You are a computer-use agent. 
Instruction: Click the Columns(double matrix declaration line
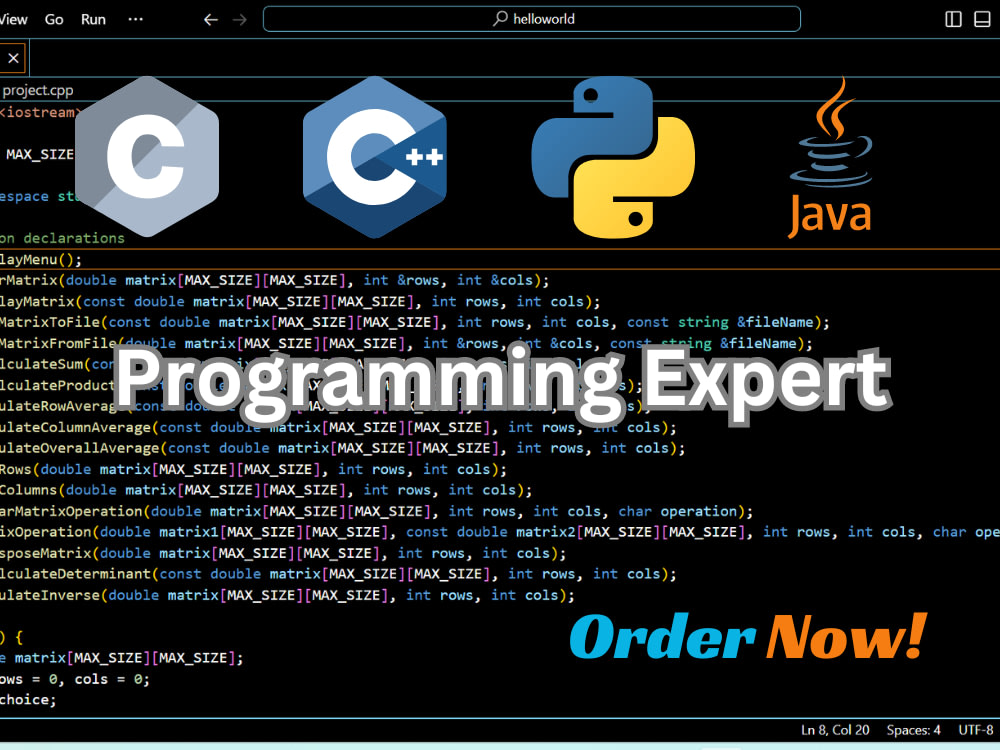pos(266,490)
